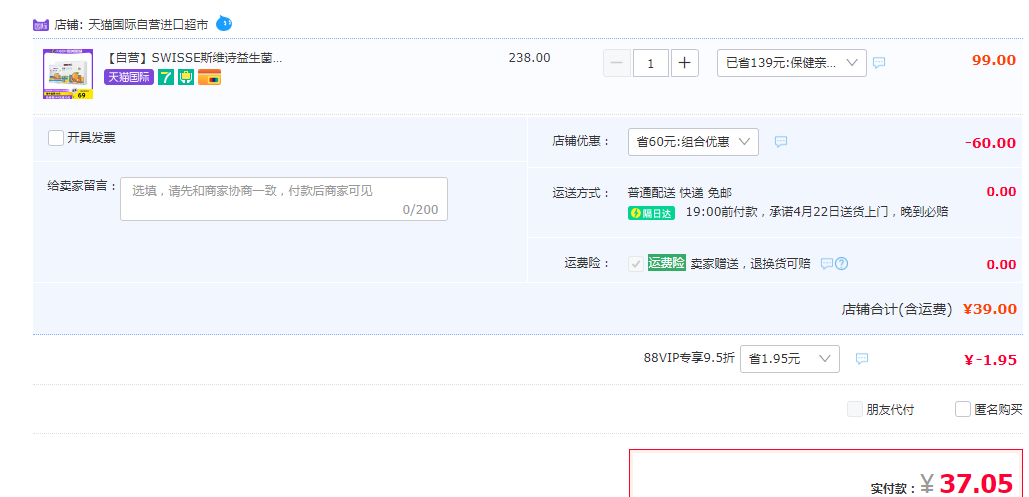
Task: Click the quantity field showing 1
Action: [x=651, y=63]
